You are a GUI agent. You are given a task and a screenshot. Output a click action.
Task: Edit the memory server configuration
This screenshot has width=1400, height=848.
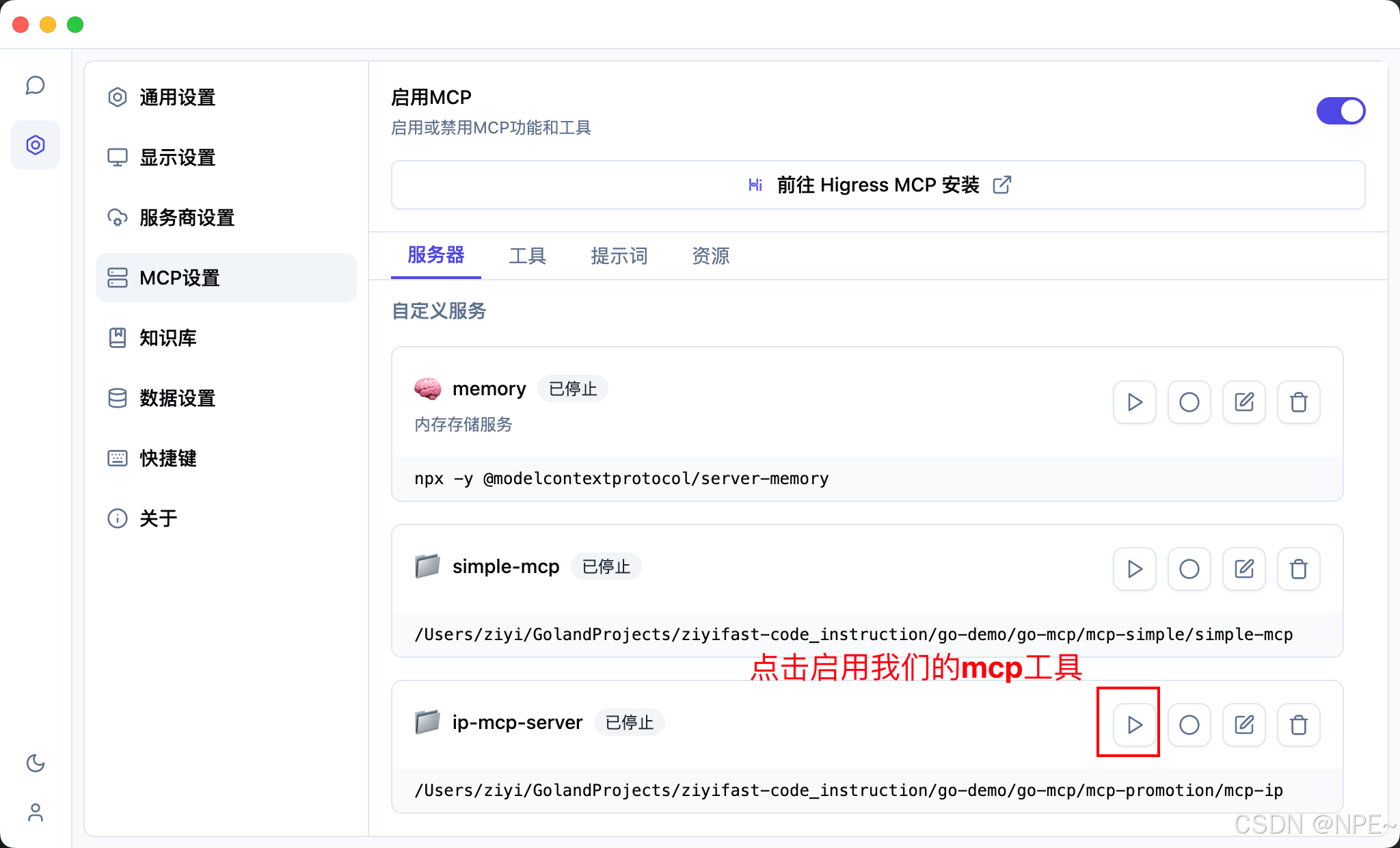click(x=1243, y=402)
